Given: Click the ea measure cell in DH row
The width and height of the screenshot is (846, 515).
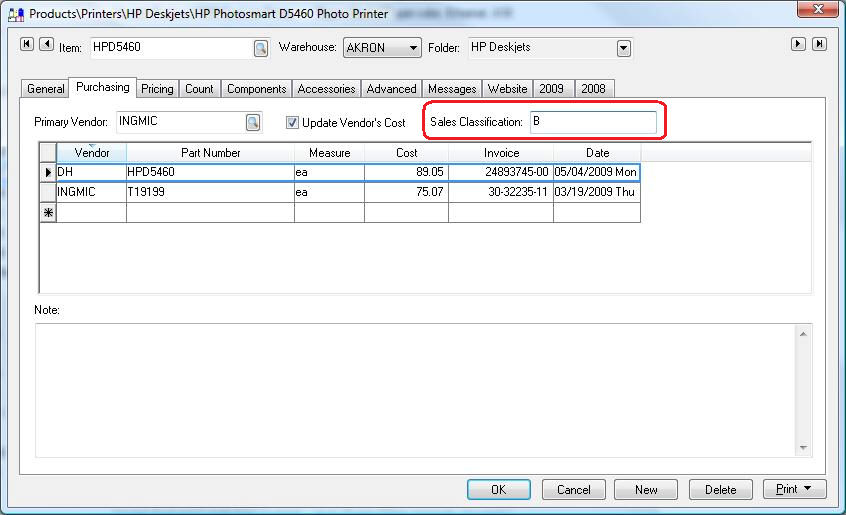Looking at the screenshot, I should (329, 173).
